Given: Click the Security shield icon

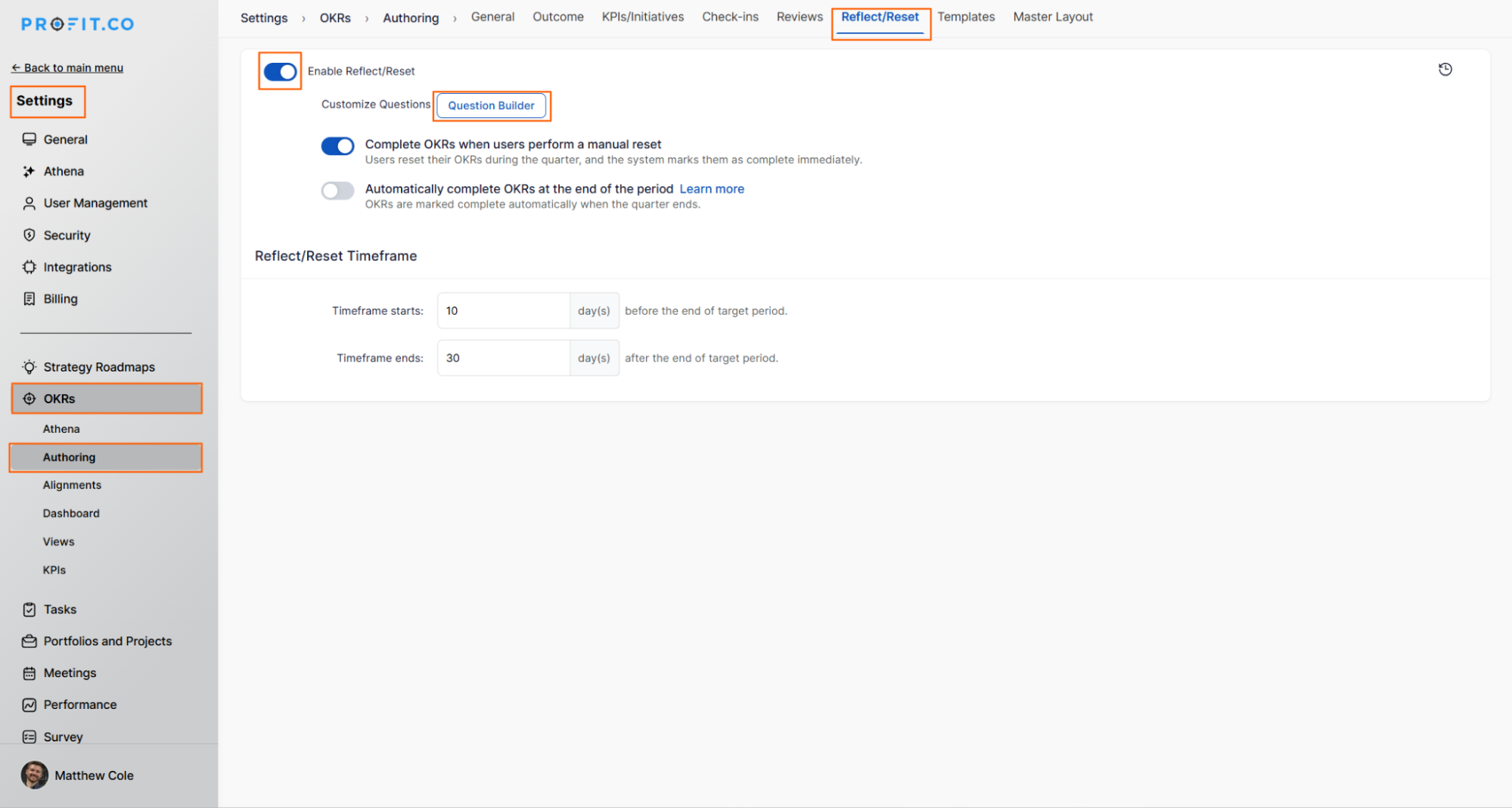Looking at the screenshot, I should point(29,235).
